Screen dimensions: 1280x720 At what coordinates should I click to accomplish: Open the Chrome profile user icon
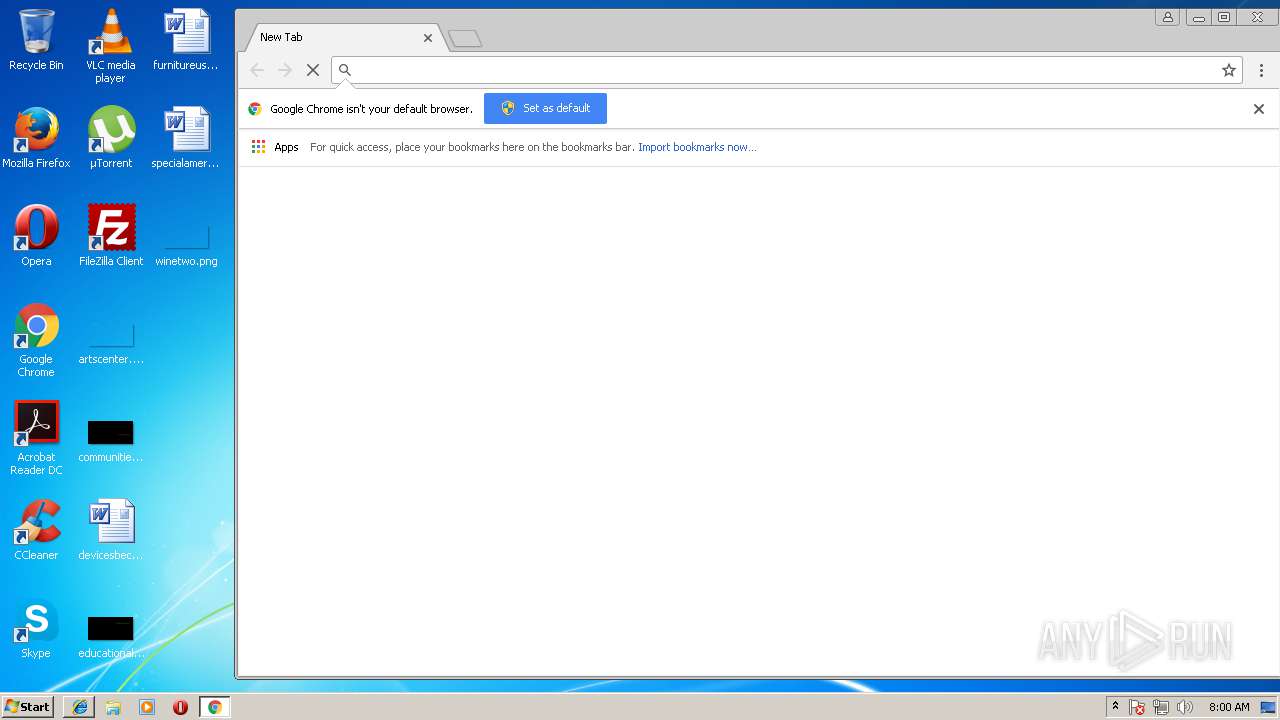(1167, 17)
